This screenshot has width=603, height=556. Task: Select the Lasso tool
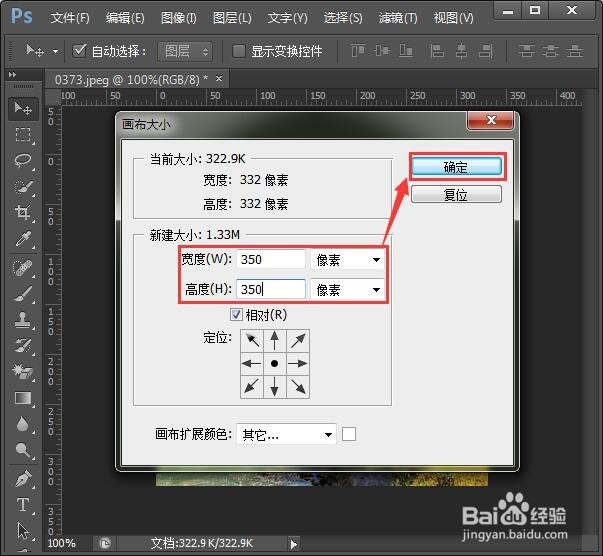pyautogui.click(x=23, y=160)
